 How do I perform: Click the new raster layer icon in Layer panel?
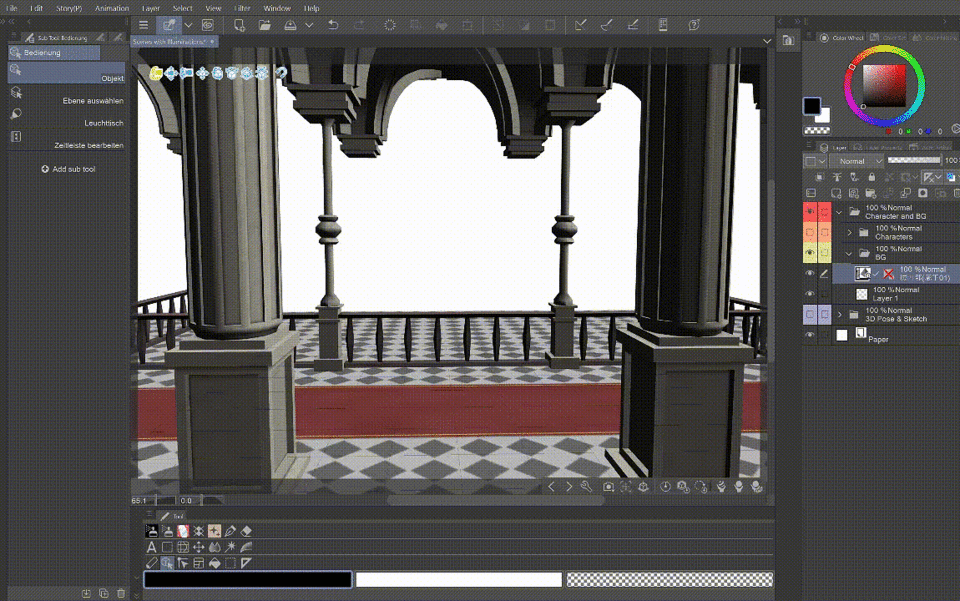tap(836, 193)
